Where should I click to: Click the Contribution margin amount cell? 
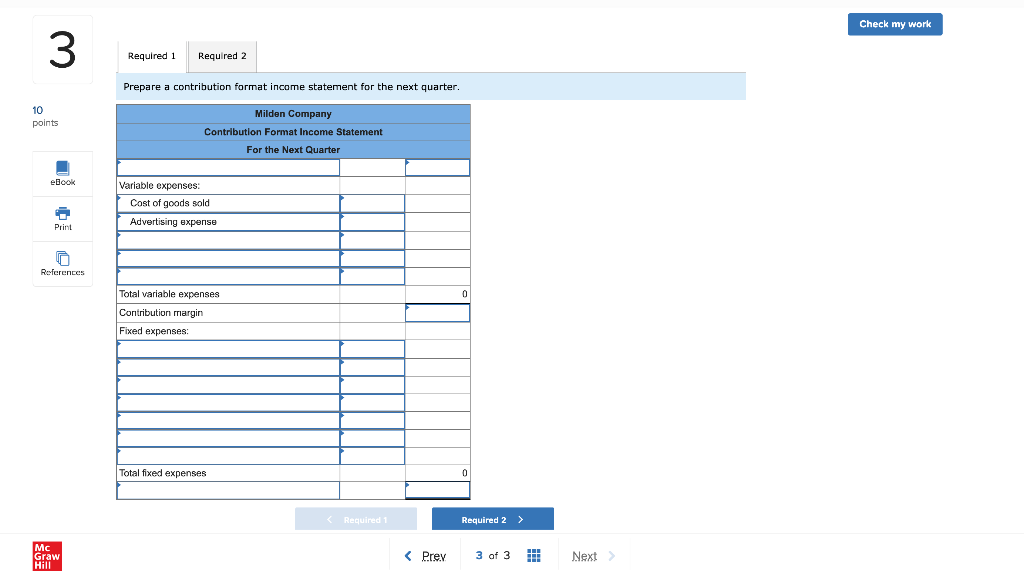437,312
